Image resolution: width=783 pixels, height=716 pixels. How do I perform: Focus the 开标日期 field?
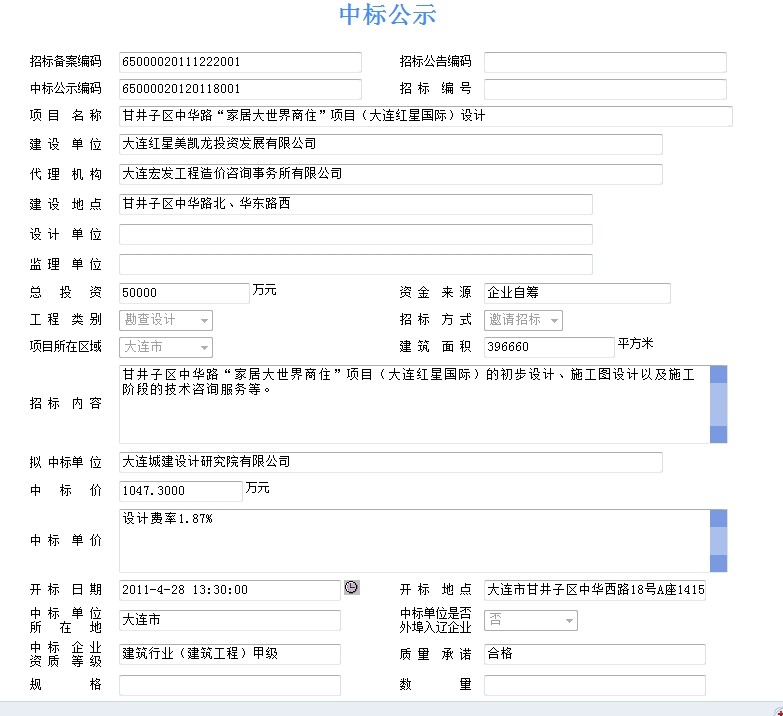(230, 590)
